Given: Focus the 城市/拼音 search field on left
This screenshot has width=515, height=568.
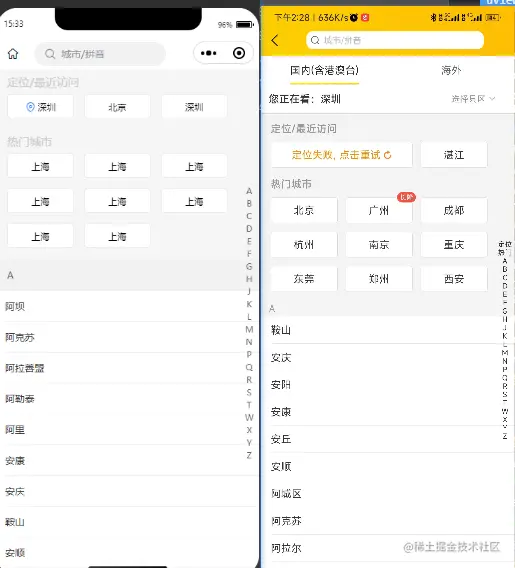Looking at the screenshot, I should click(100, 54).
